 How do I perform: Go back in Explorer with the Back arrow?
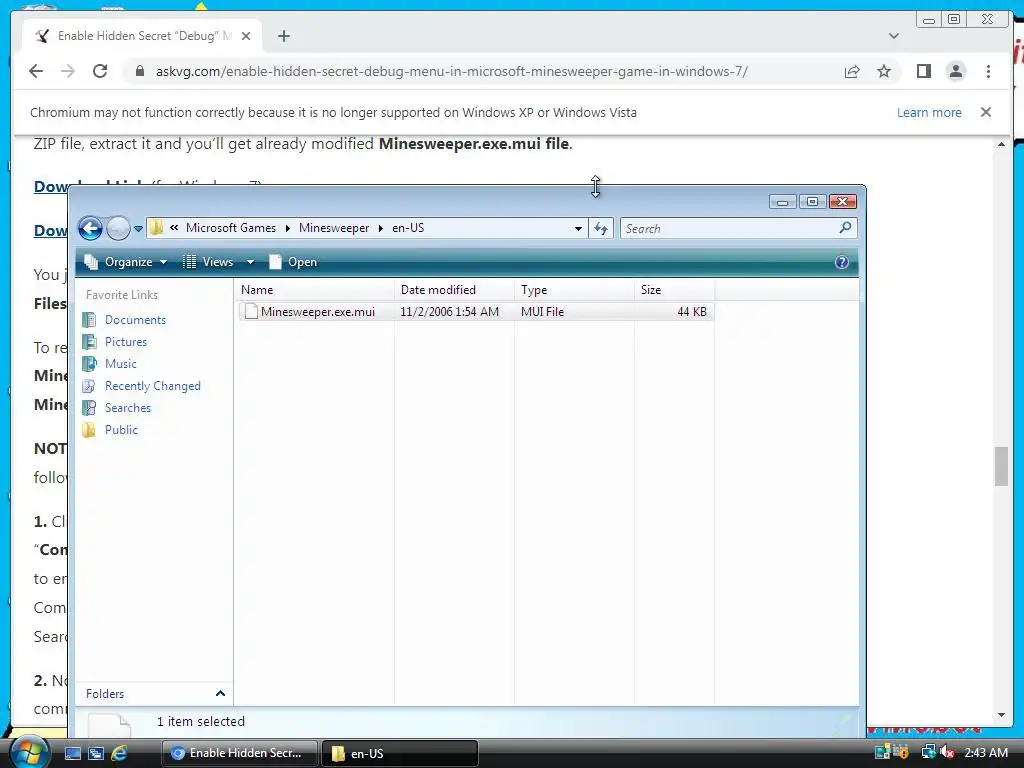[x=90, y=229]
